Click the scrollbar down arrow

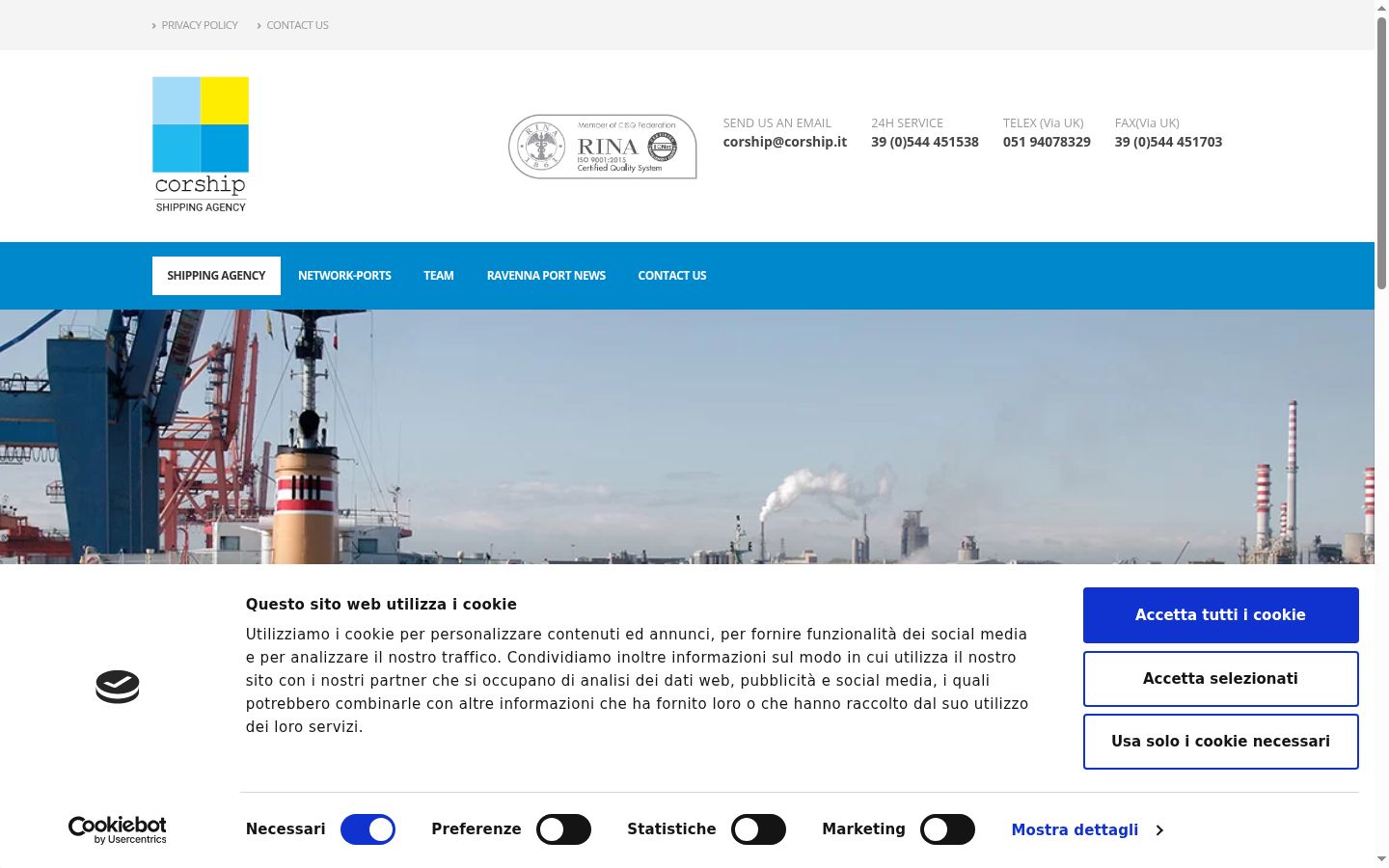tap(1381, 859)
